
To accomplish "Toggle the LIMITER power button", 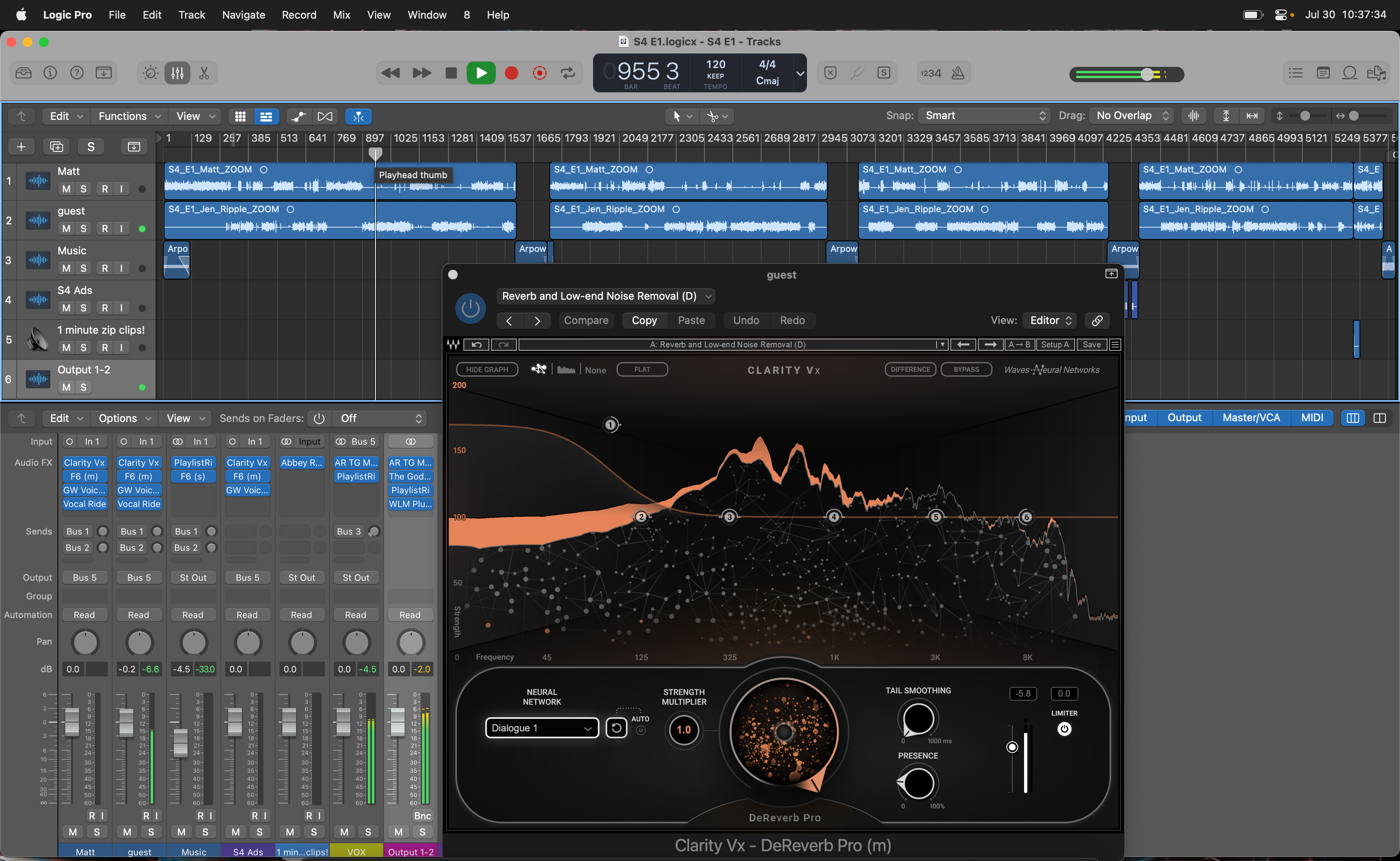I will click(1064, 729).
